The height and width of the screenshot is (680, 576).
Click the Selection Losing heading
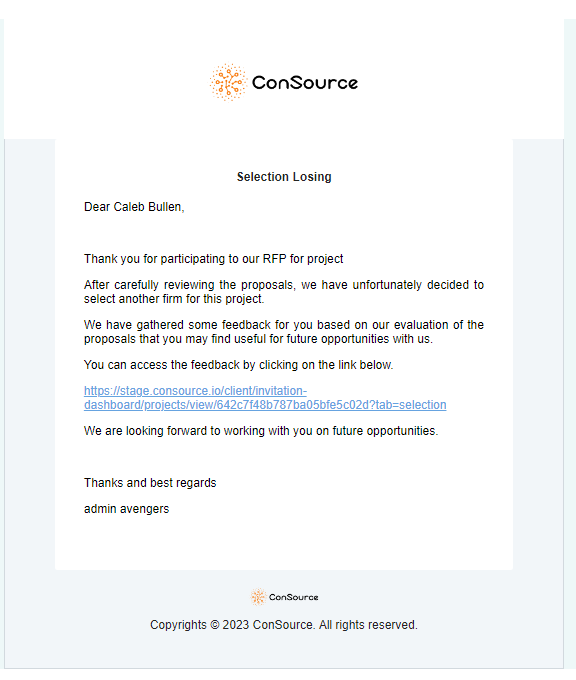point(284,177)
